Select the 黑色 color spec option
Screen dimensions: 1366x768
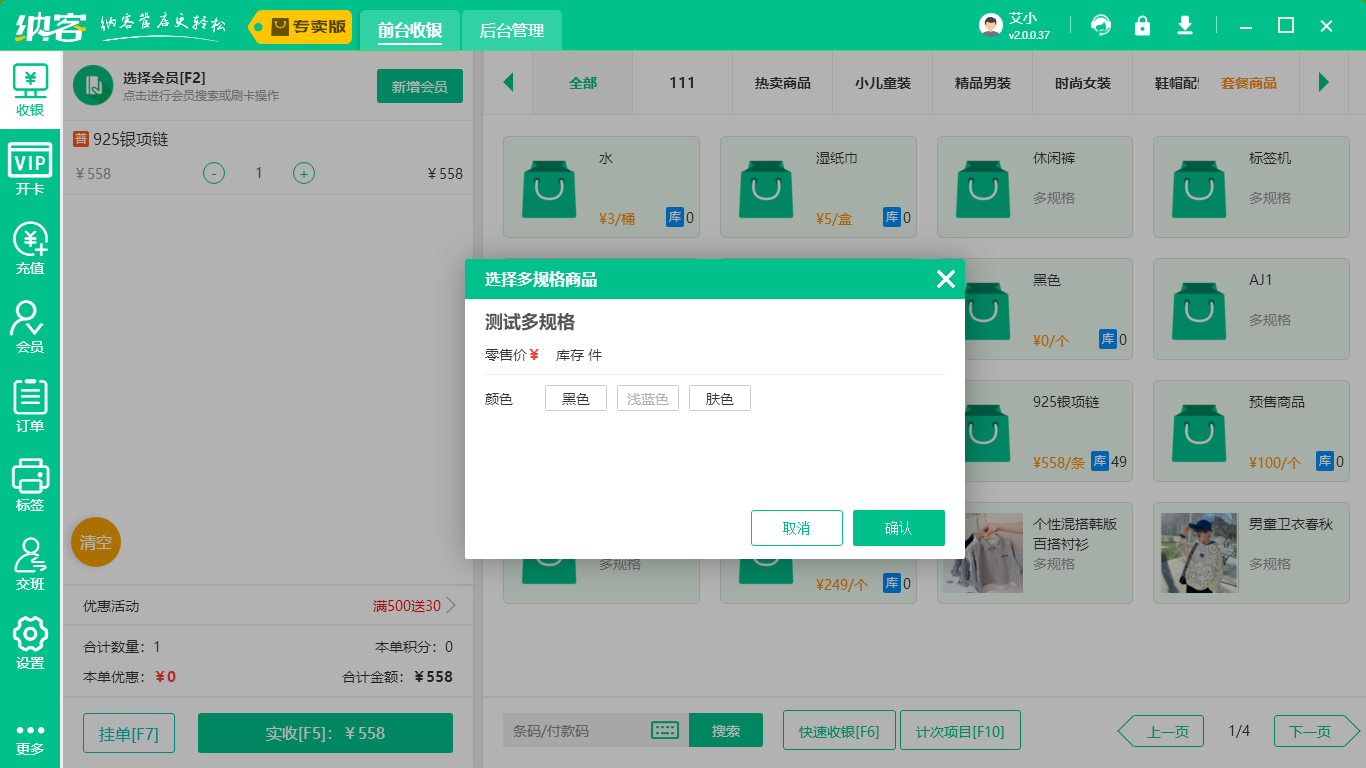575,397
